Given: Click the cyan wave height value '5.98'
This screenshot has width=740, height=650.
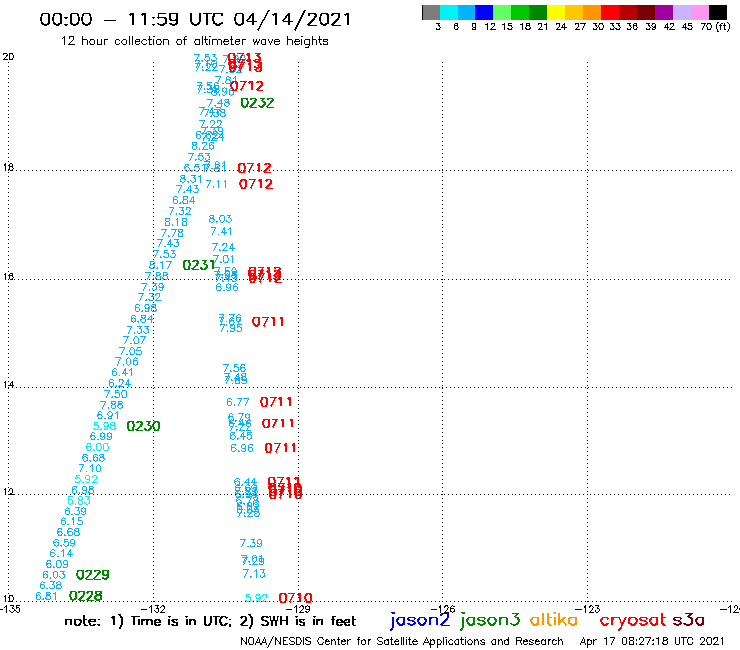Looking at the screenshot, I should click(104, 426).
